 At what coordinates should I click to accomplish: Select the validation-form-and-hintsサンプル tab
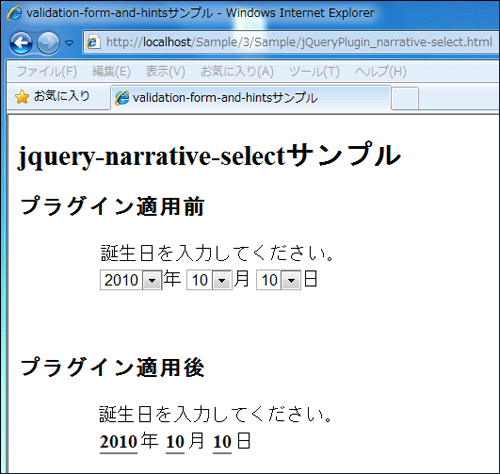pyautogui.click(x=250, y=98)
